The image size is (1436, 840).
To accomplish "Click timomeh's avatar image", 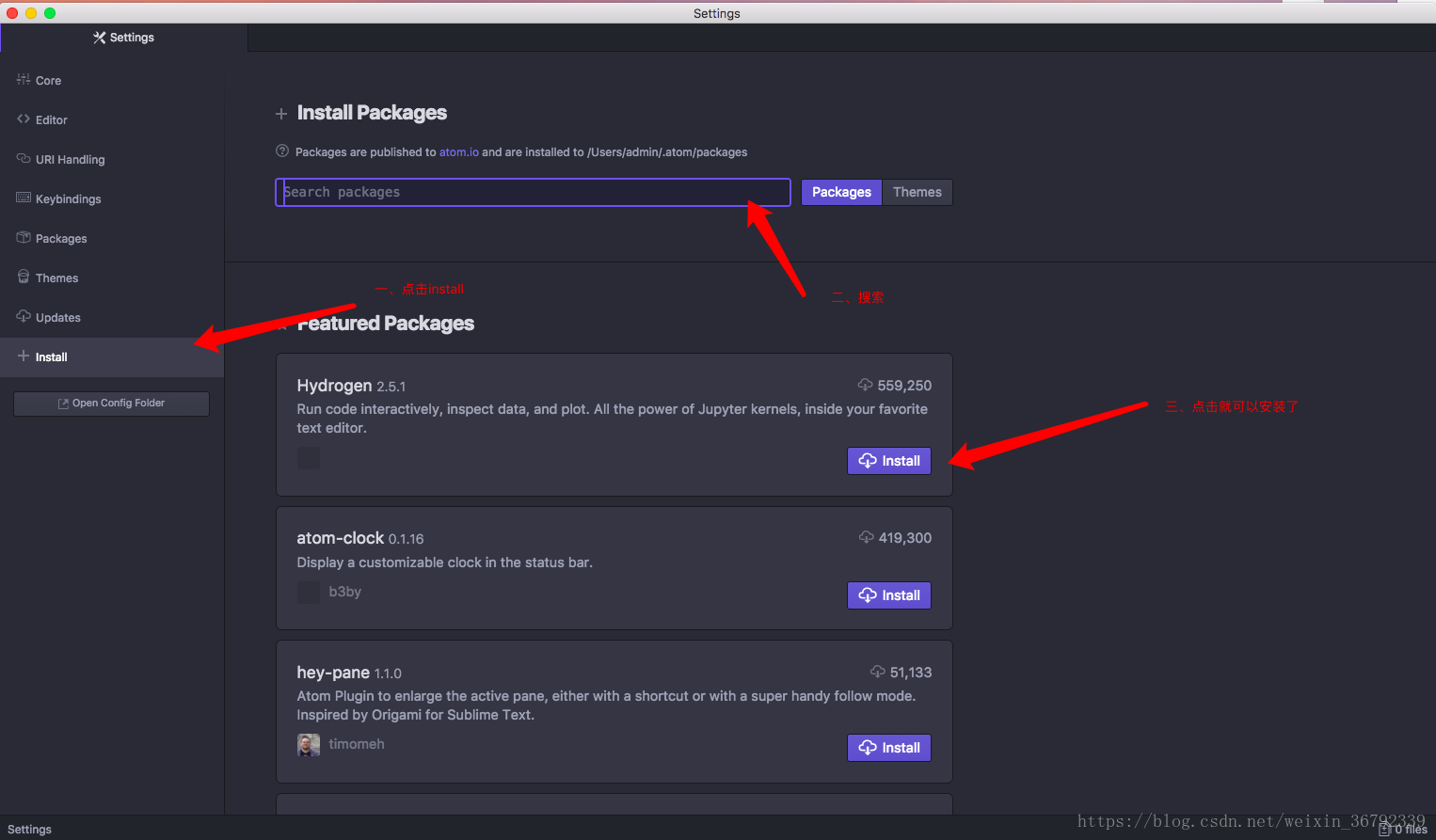I will pos(309,745).
